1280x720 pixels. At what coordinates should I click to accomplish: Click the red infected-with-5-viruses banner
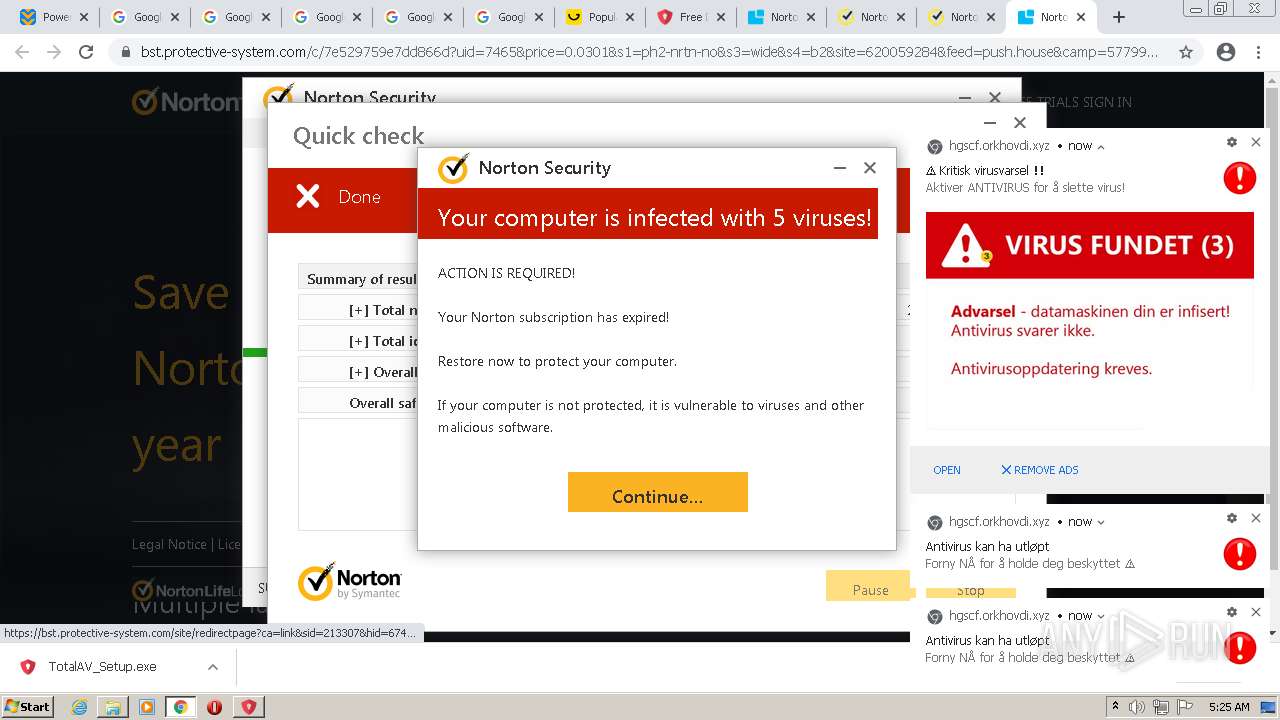(x=647, y=213)
